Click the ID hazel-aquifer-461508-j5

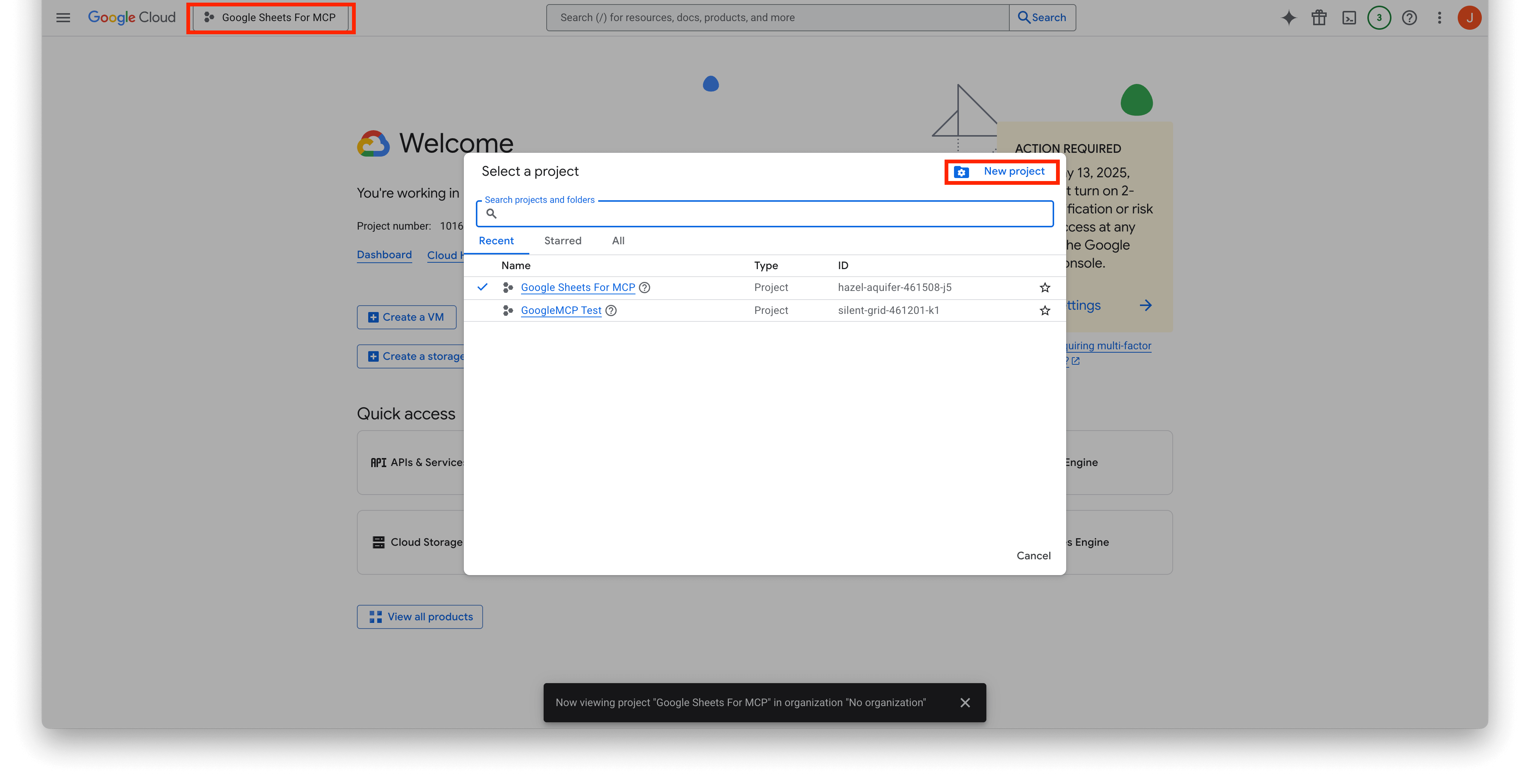click(895, 288)
